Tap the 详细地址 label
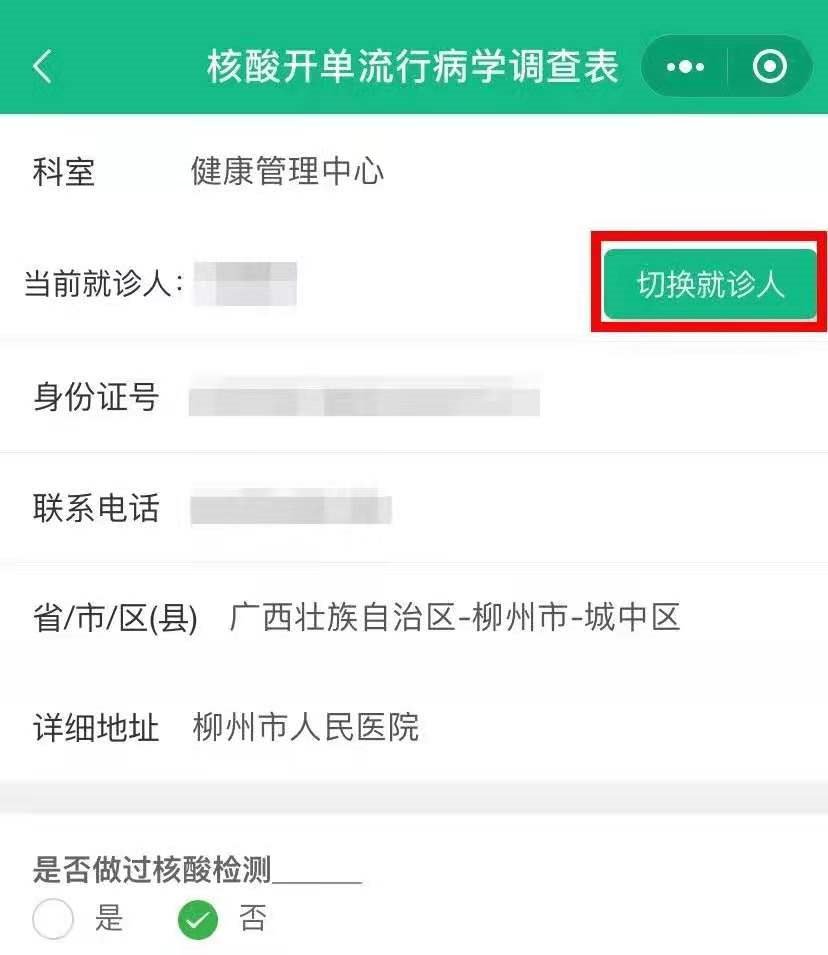 point(96,728)
